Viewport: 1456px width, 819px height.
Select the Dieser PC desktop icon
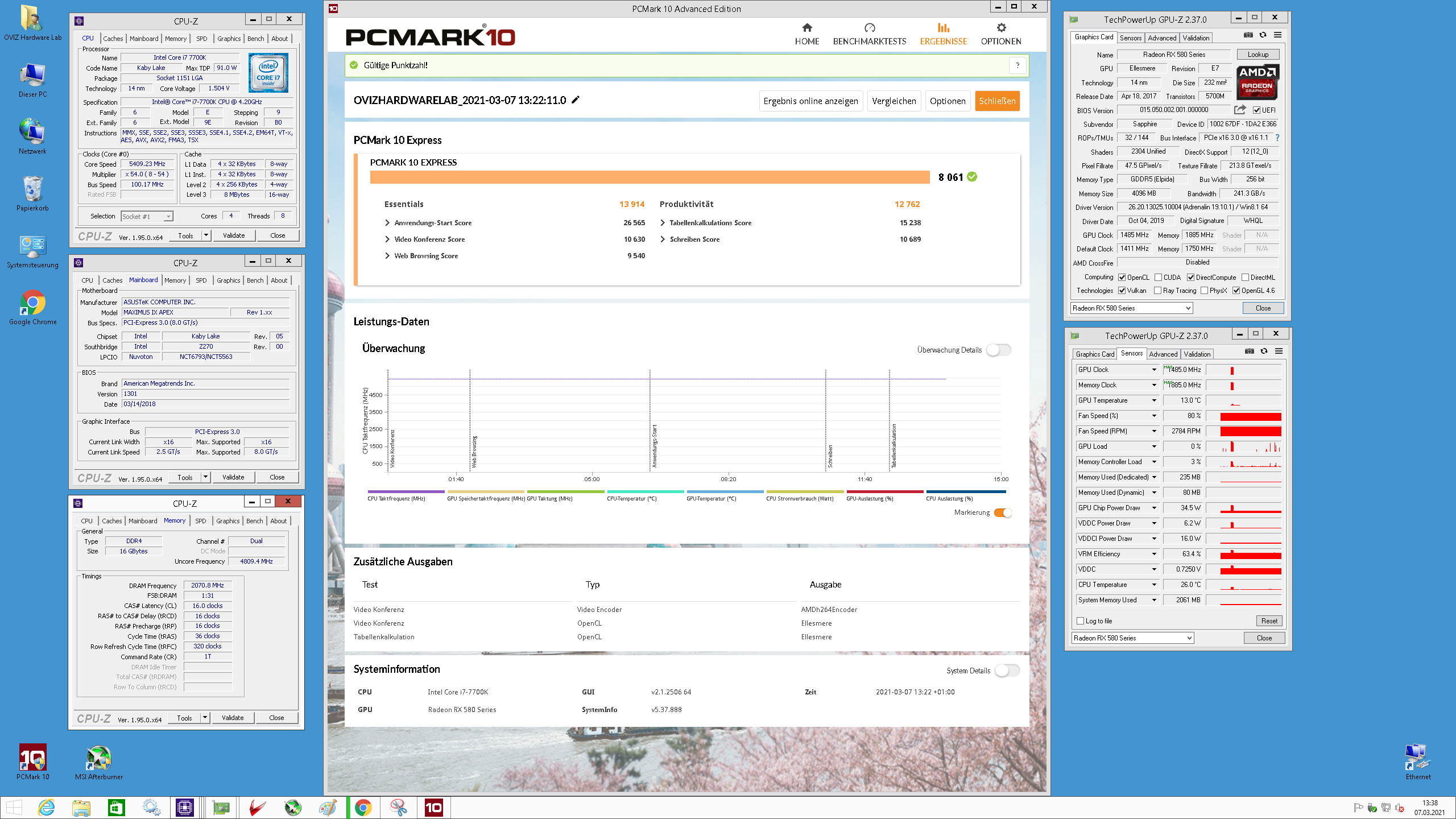coord(32,80)
